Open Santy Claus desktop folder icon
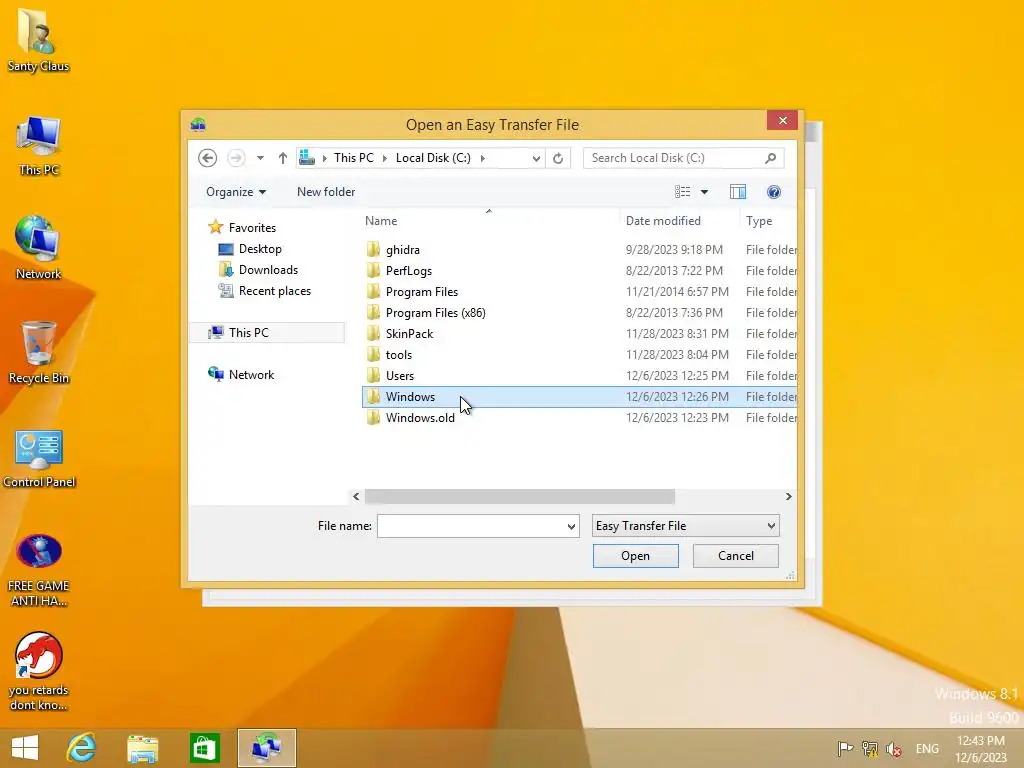Image resolution: width=1024 pixels, height=768 pixels. [x=38, y=40]
